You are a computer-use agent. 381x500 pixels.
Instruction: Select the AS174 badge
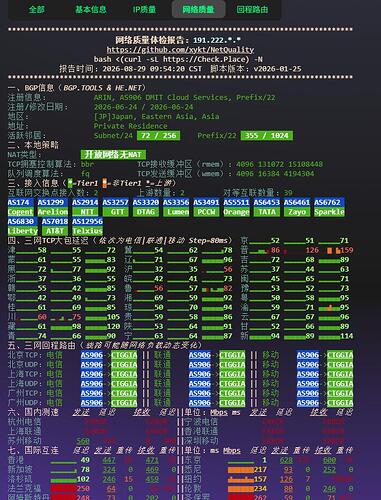(x=20, y=202)
